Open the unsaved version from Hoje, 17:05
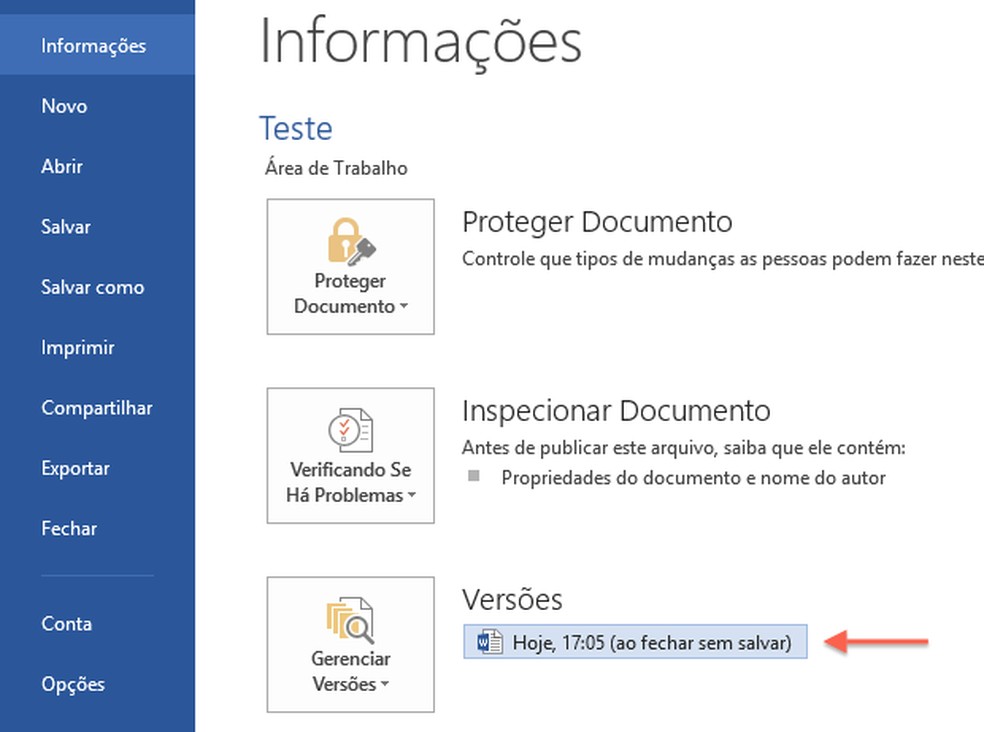This screenshot has height=732, width=984. [650, 642]
